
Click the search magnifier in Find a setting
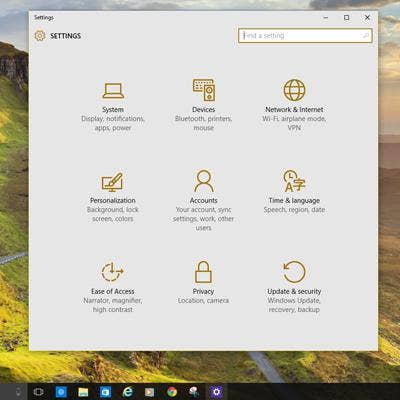point(365,35)
